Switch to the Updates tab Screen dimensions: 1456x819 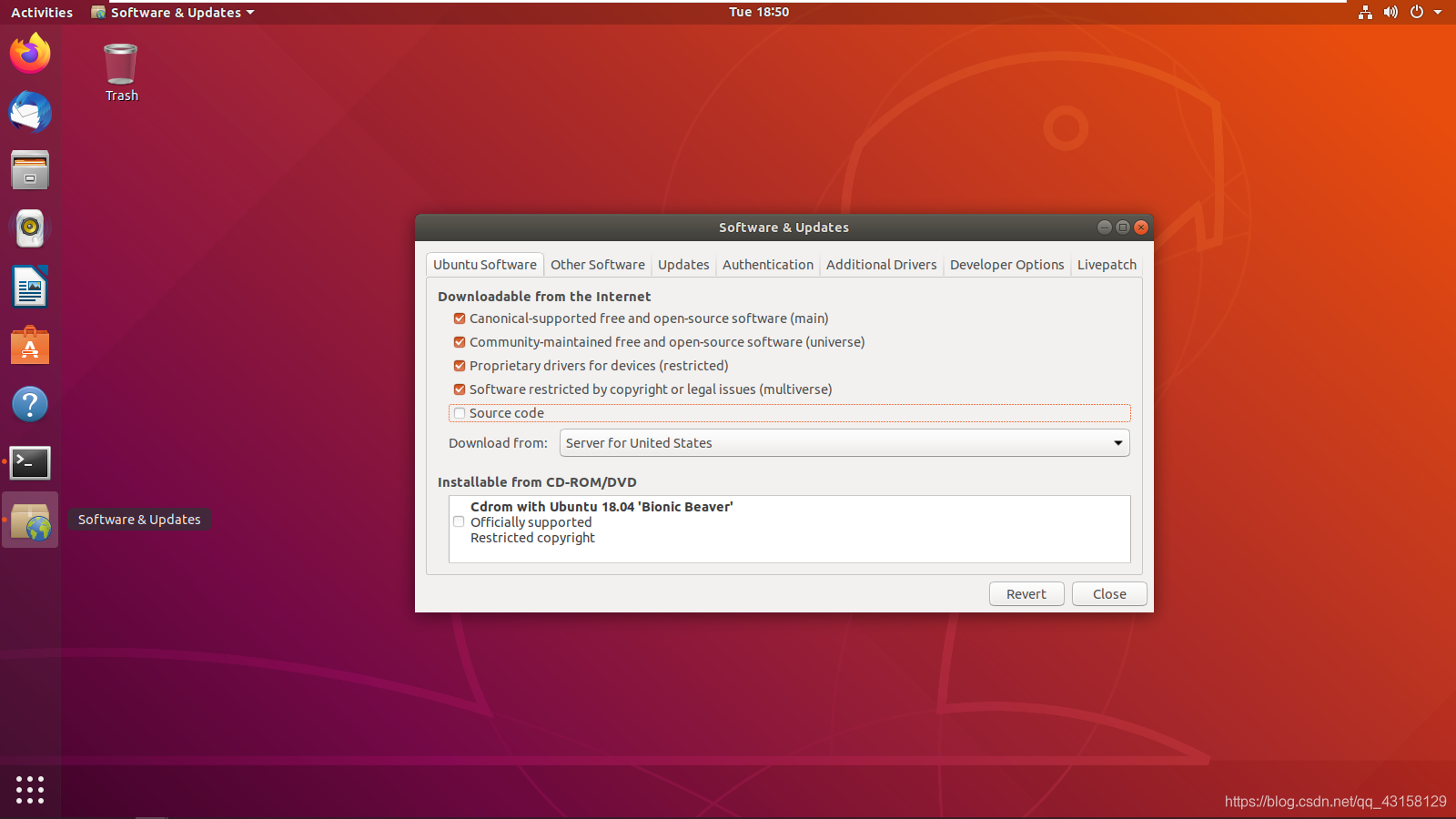click(683, 265)
